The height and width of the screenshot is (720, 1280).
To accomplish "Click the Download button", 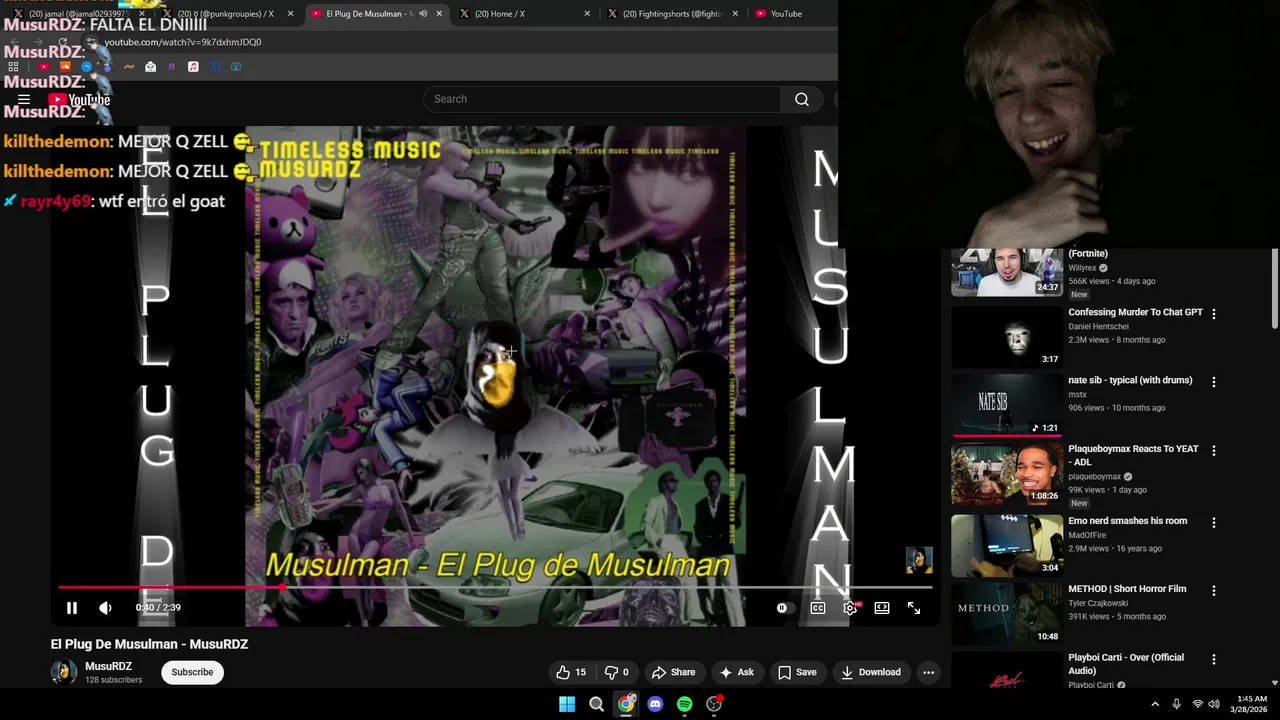I will pyautogui.click(x=871, y=672).
